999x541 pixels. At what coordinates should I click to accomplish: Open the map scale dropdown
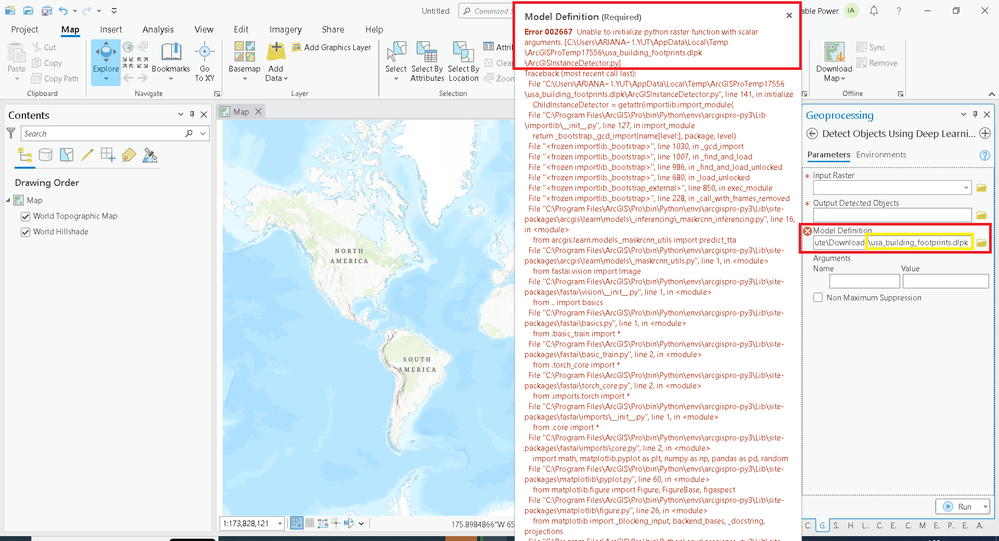280,524
